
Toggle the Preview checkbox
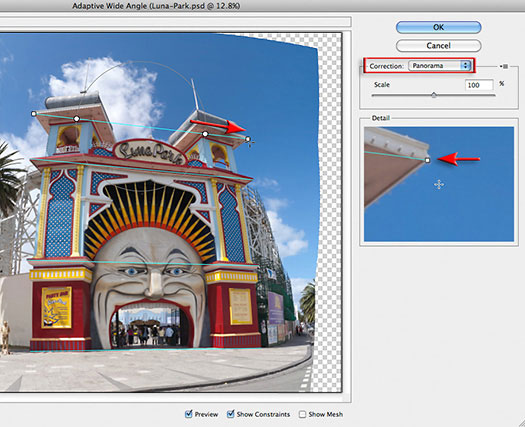tap(189, 414)
